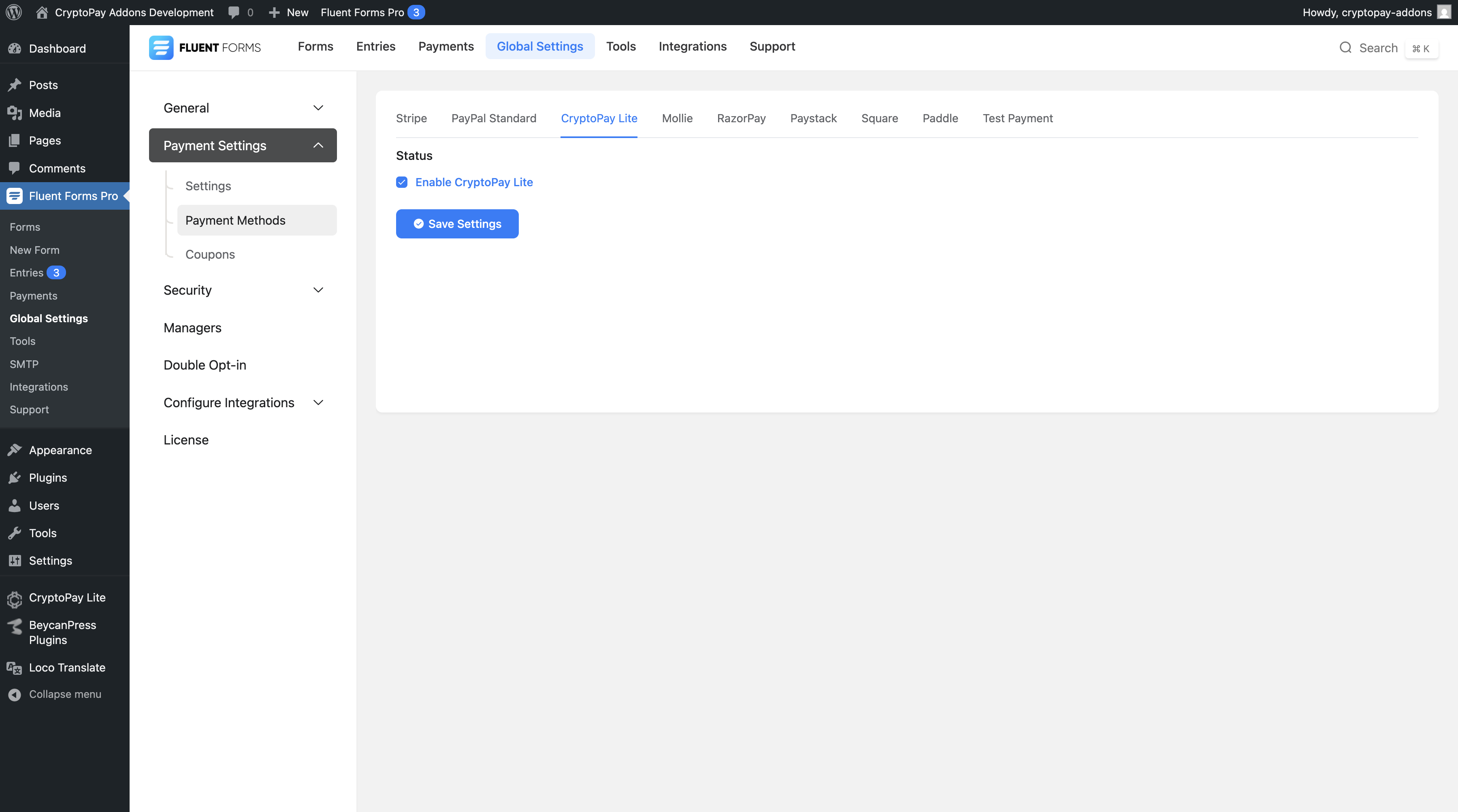Open the Coupons settings link
This screenshot has width=1458, height=812.
[x=210, y=254]
